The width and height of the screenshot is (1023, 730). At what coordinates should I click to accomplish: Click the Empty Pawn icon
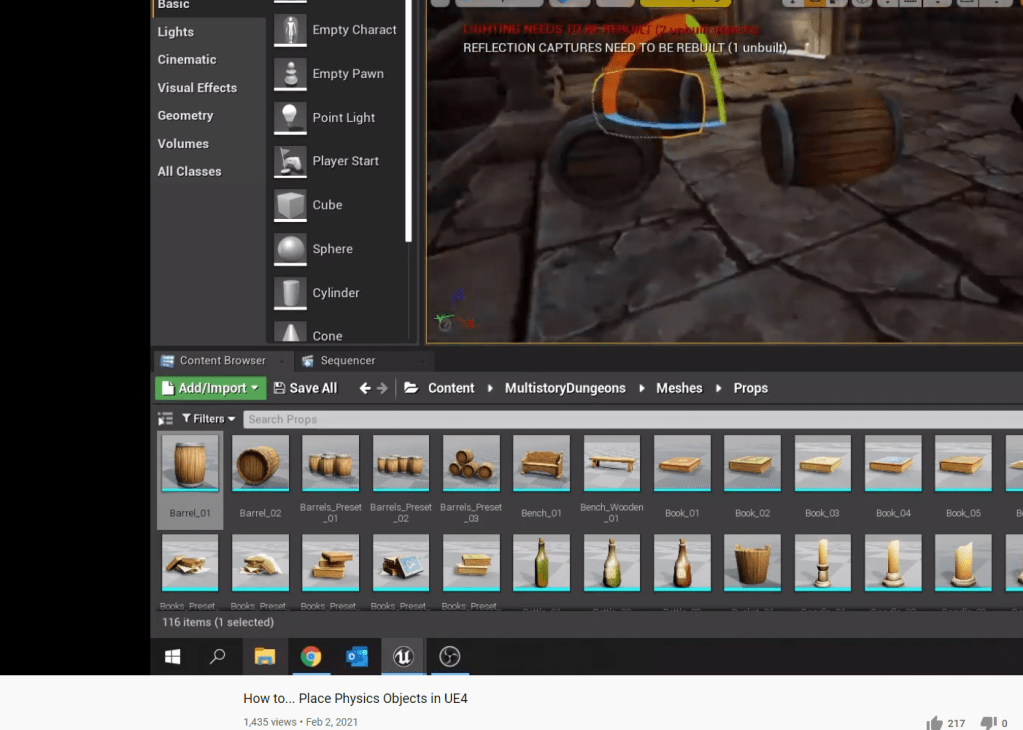(x=290, y=74)
